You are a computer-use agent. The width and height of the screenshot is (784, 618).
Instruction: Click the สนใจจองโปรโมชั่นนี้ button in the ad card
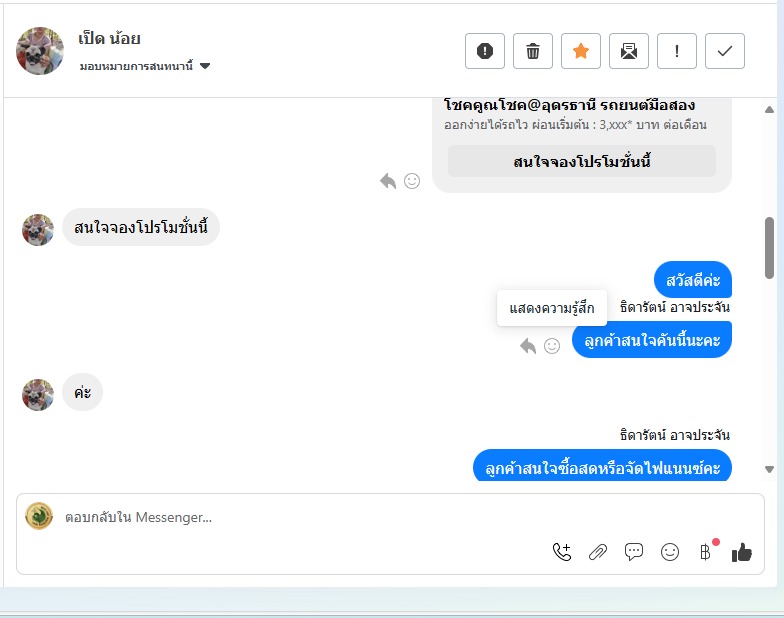coord(582,161)
